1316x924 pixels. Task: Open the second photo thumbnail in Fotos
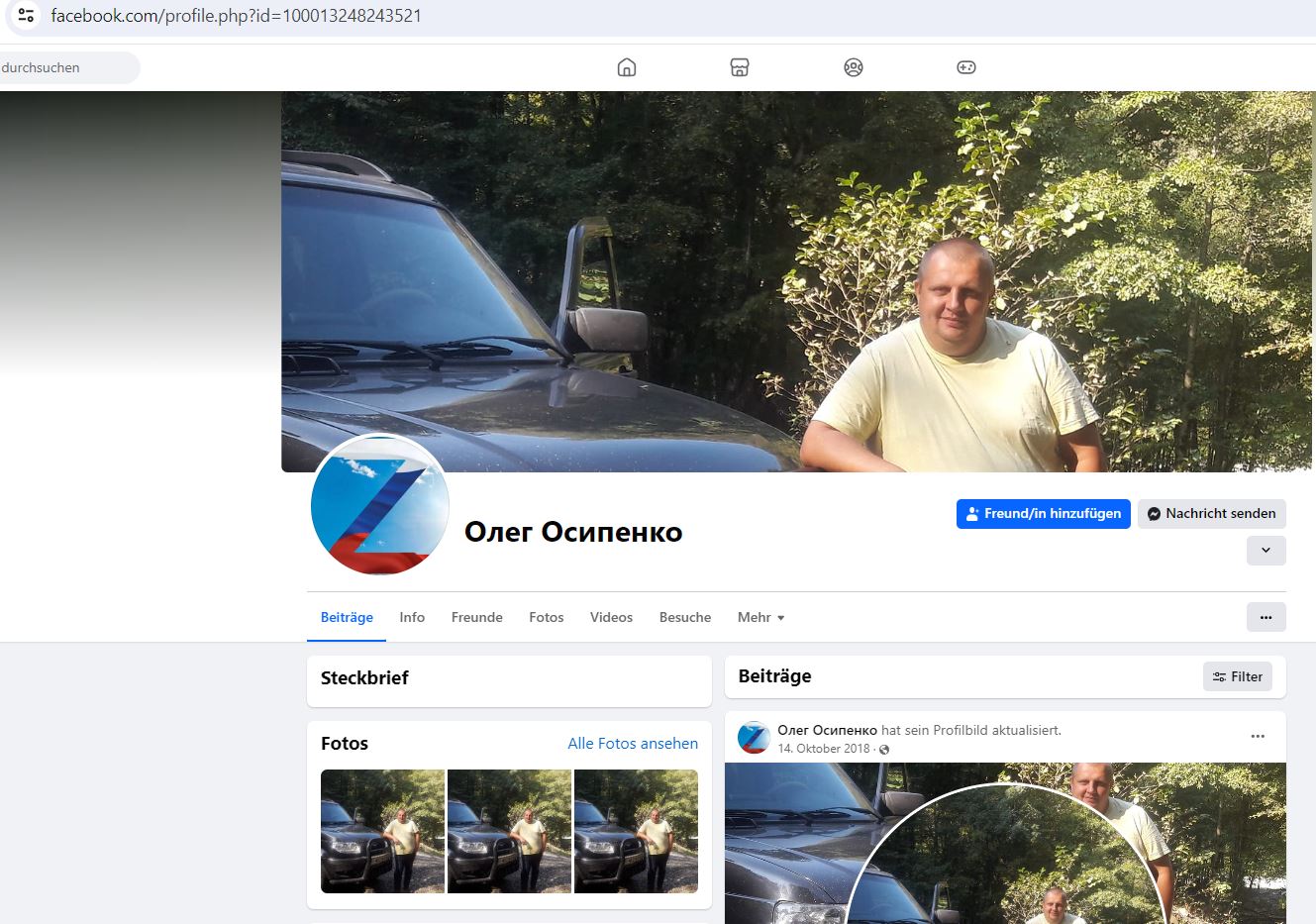[x=509, y=831]
